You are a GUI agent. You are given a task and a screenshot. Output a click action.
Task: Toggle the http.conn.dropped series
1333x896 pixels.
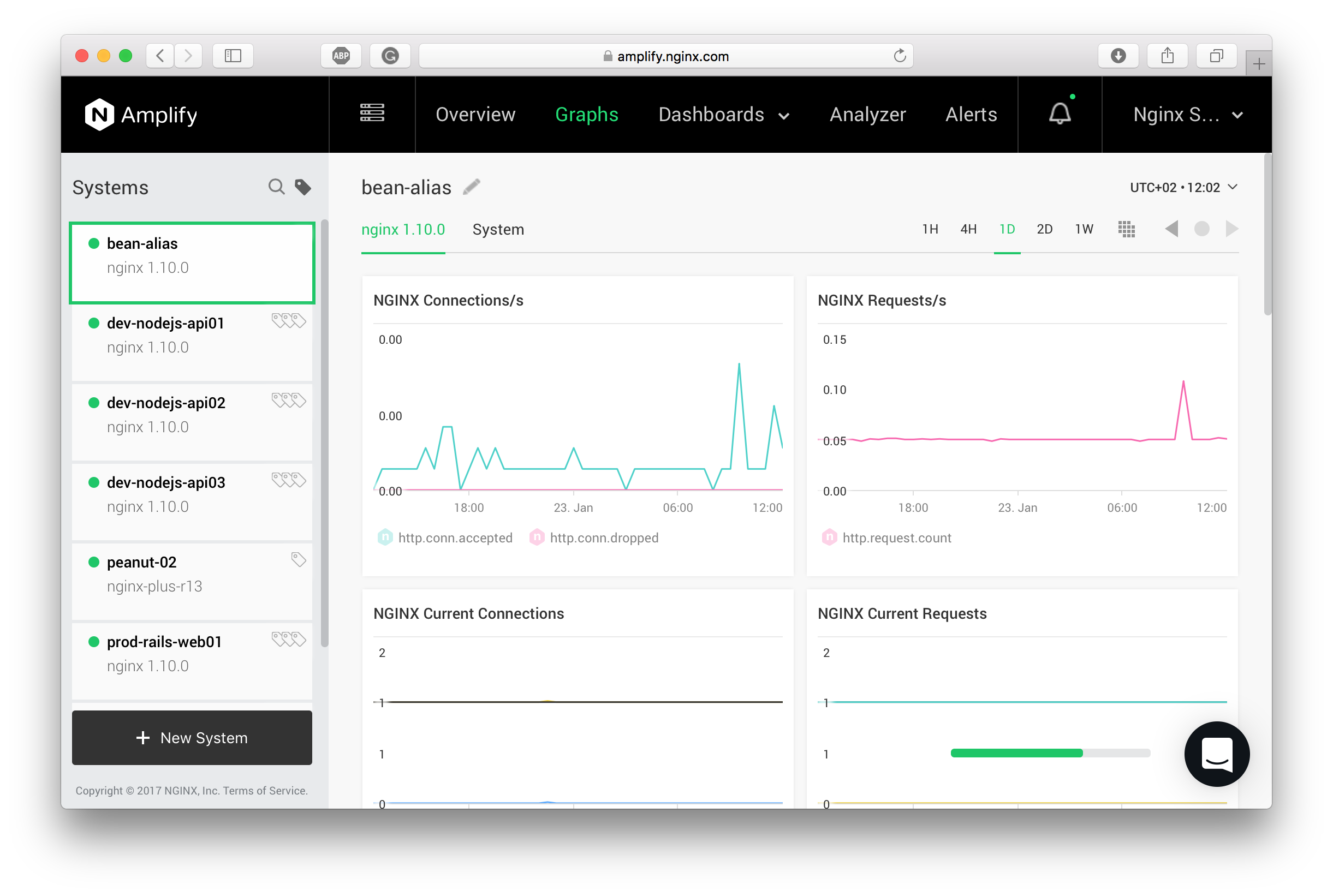click(x=604, y=537)
